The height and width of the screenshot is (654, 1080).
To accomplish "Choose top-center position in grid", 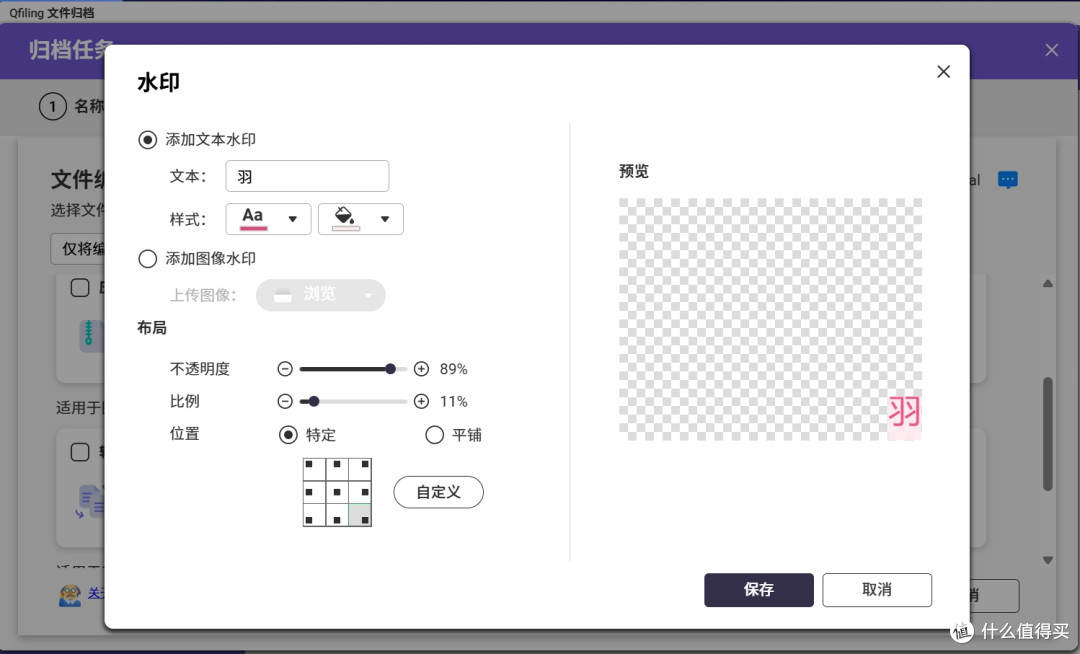I will (x=337, y=470).
